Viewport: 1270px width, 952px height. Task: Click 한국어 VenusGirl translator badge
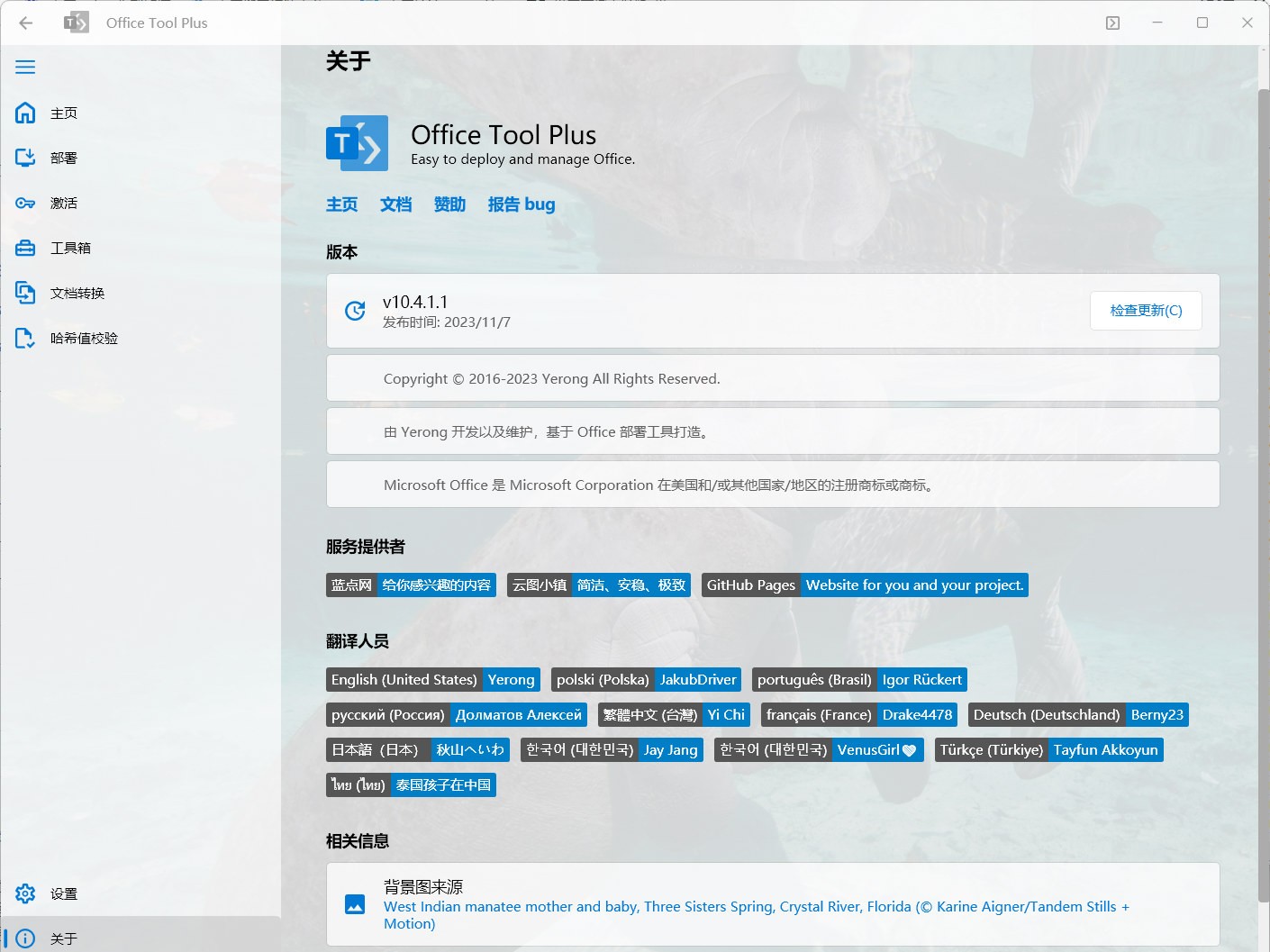click(819, 750)
